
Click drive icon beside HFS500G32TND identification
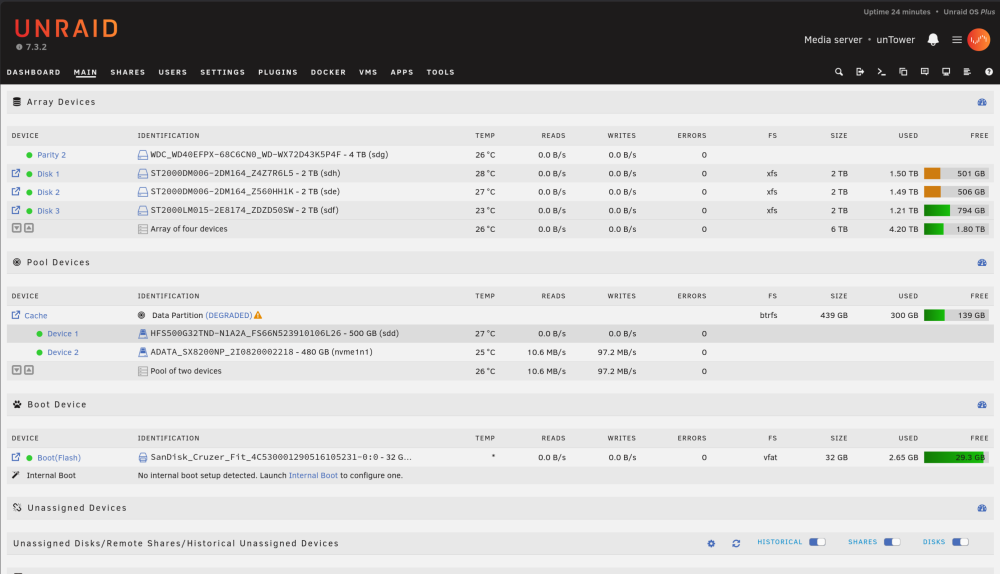143,334
